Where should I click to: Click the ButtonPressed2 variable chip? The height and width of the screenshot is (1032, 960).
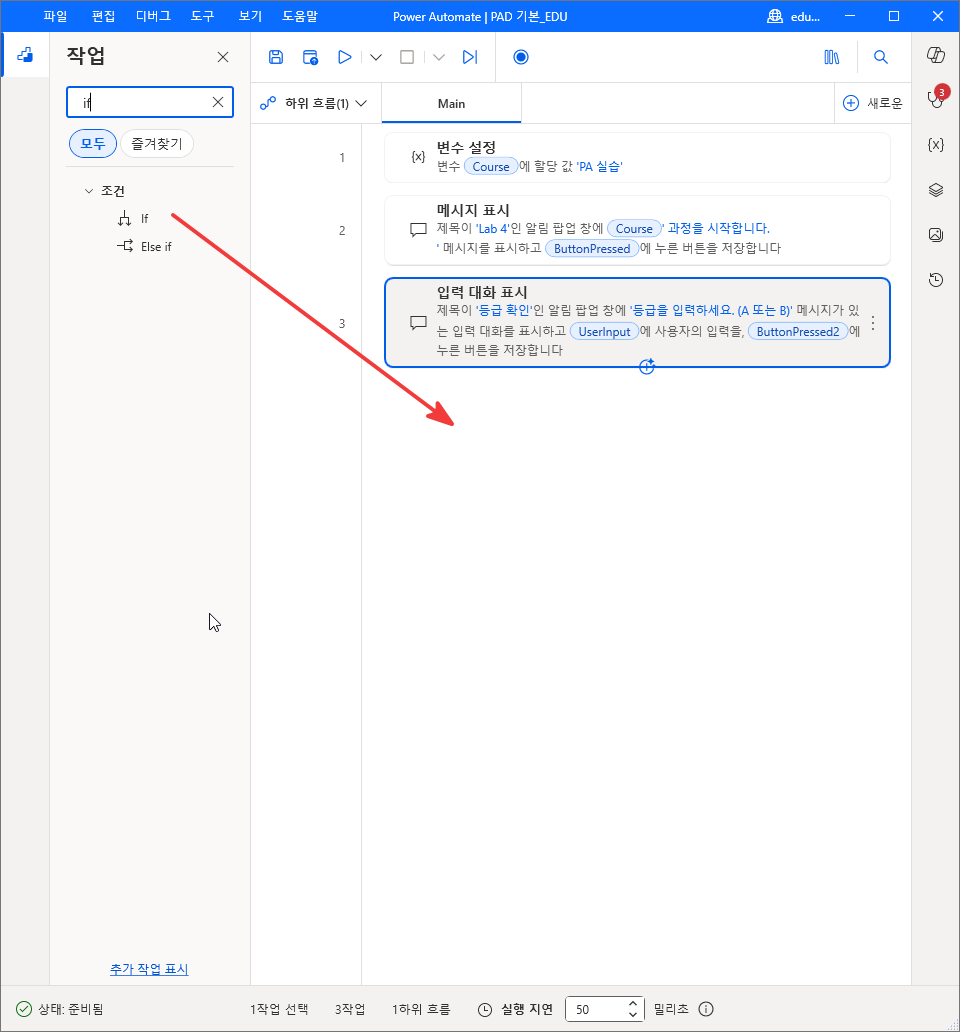coord(797,332)
